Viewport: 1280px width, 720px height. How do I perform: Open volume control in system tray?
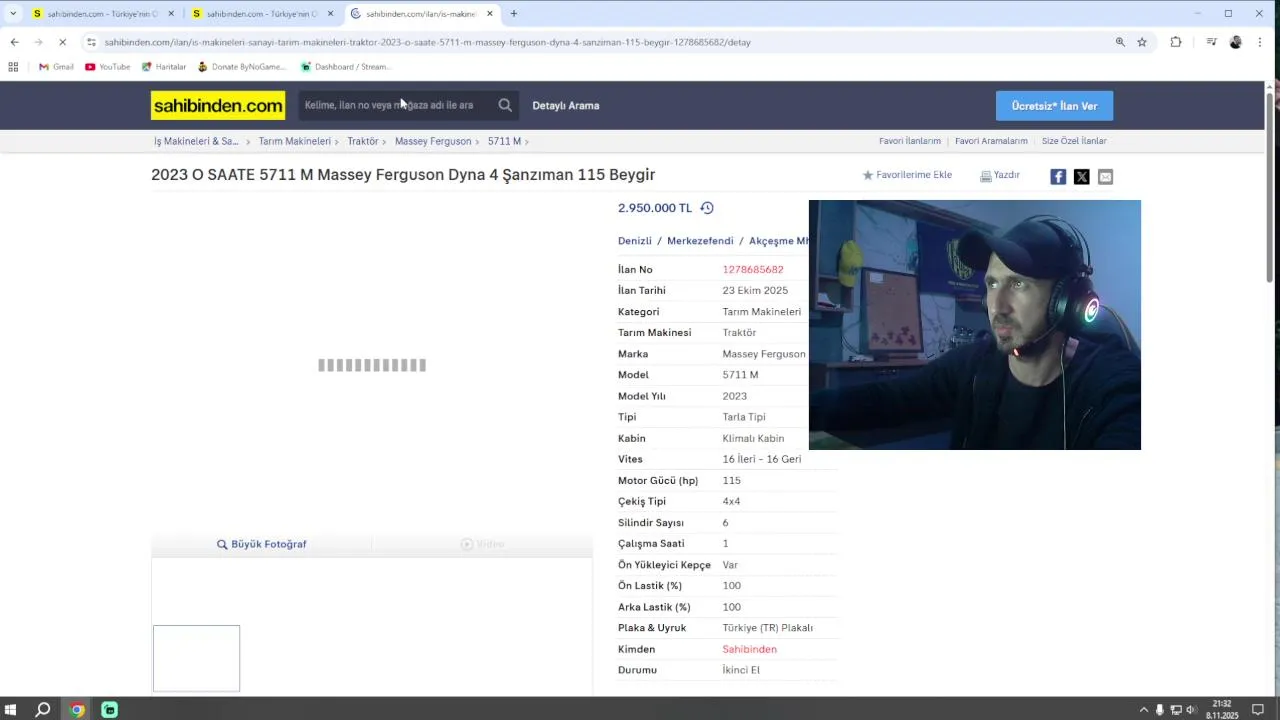tap(1190, 710)
